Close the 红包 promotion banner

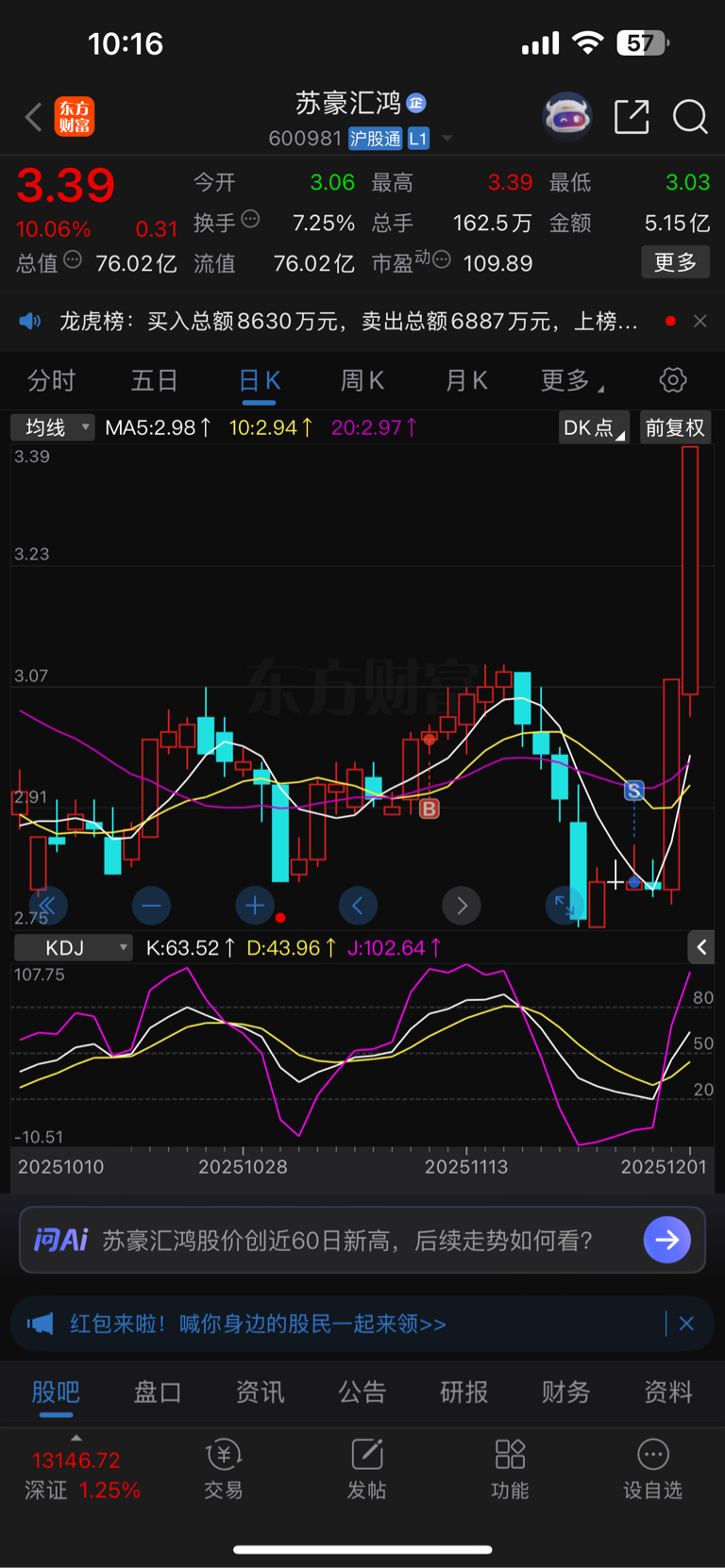[686, 1324]
